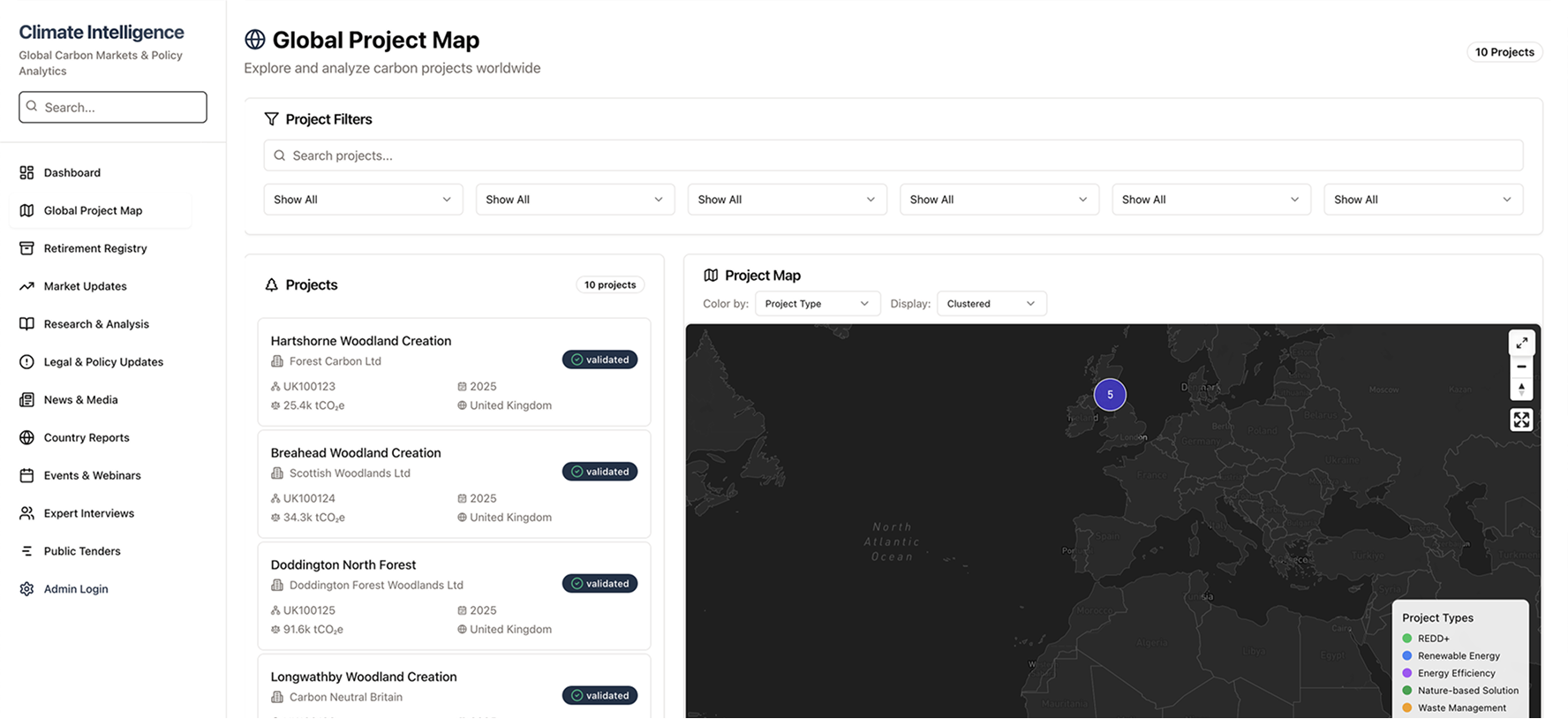
Task: Click the Search projects input field
Action: [x=893, y=155]
